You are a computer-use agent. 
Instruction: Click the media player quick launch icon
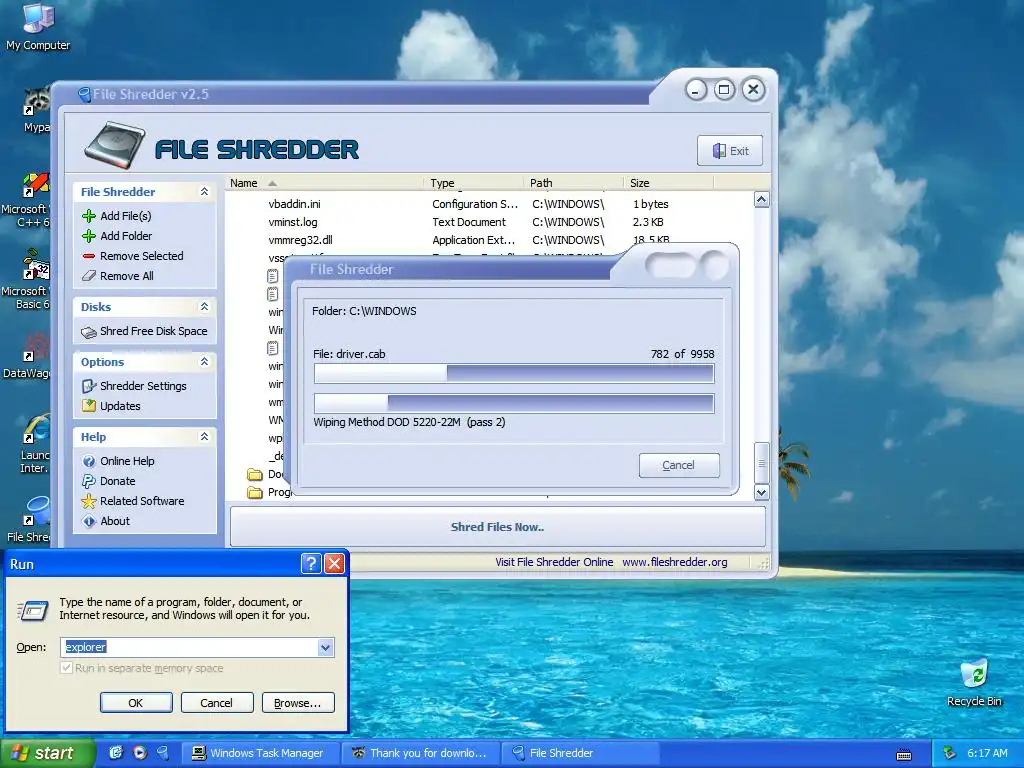tap(140, 753)
